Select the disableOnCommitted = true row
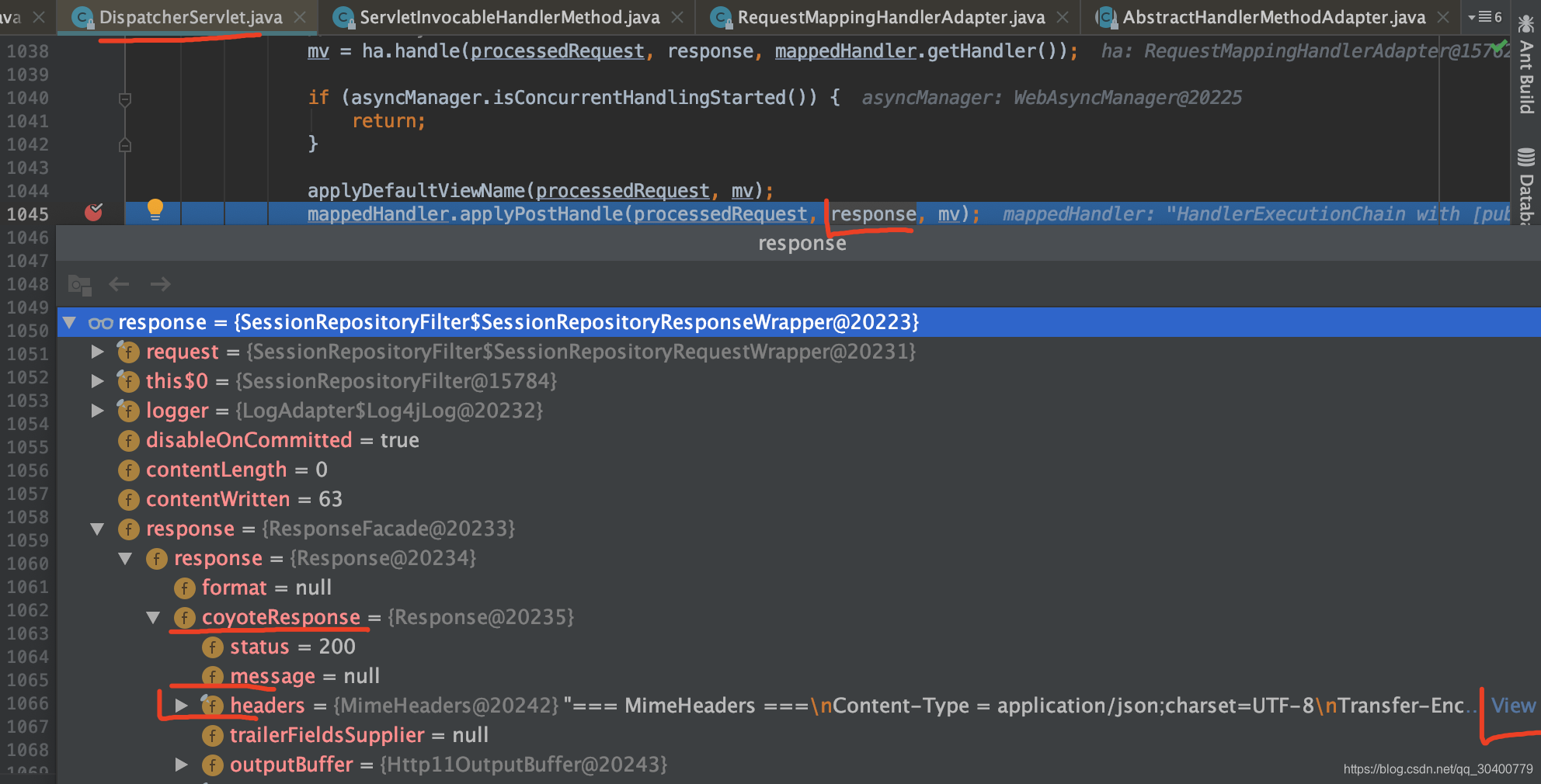The height and width of the screenshot is (784, 1541). (x=799, y=440)
